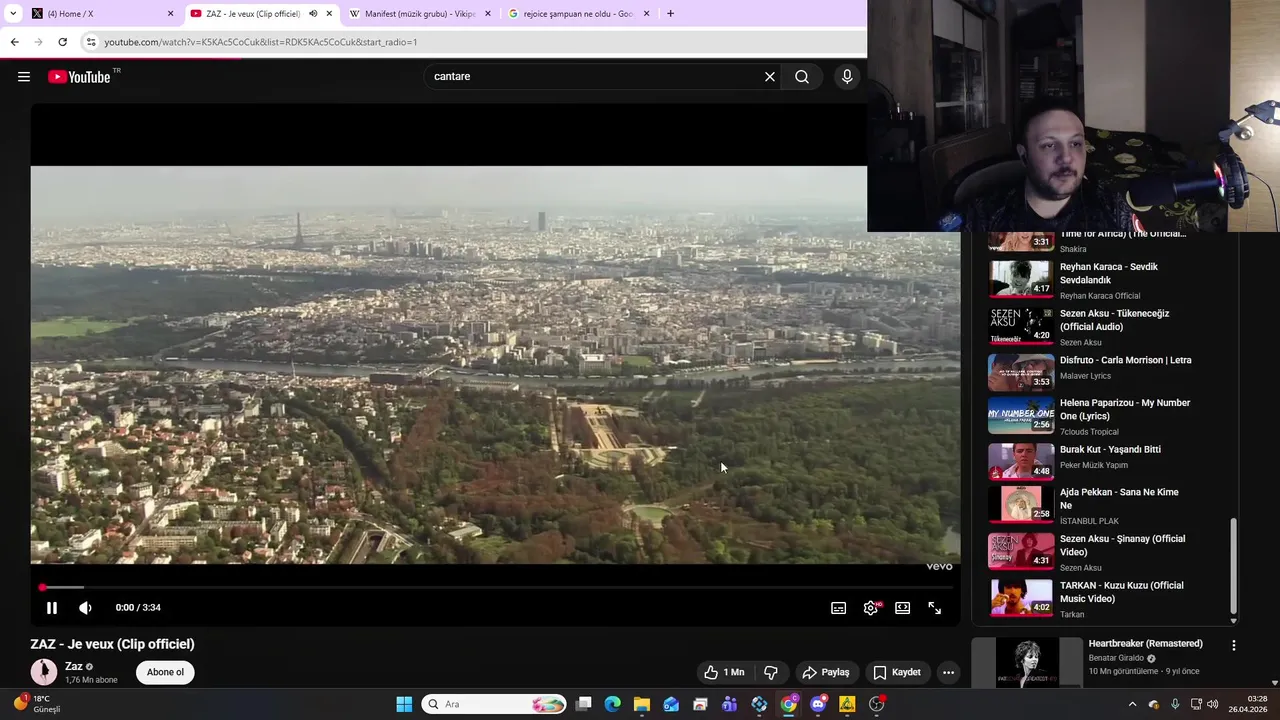1280x720 pixels.
Task: Share the video via Paylaş
Action: 826,672
